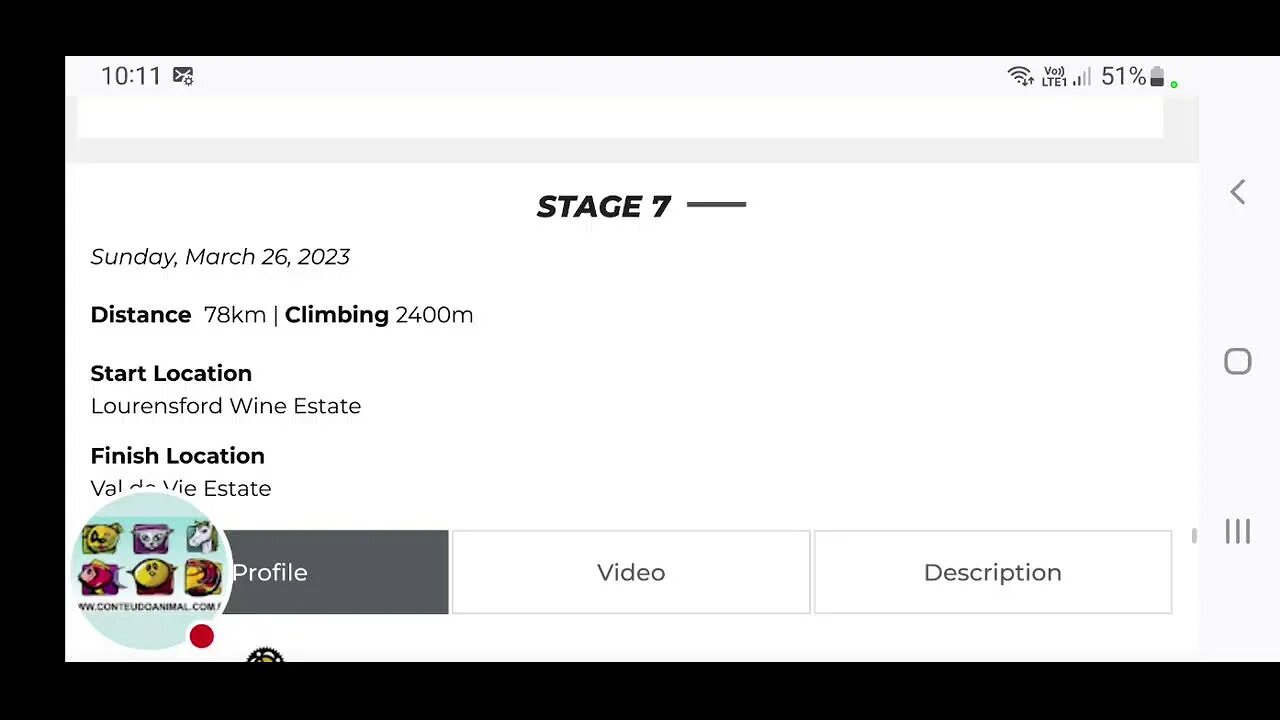The width and height of the screenshot is (1280, 720).
Task: Open the Video tab
Action: (x=631, y=572)
